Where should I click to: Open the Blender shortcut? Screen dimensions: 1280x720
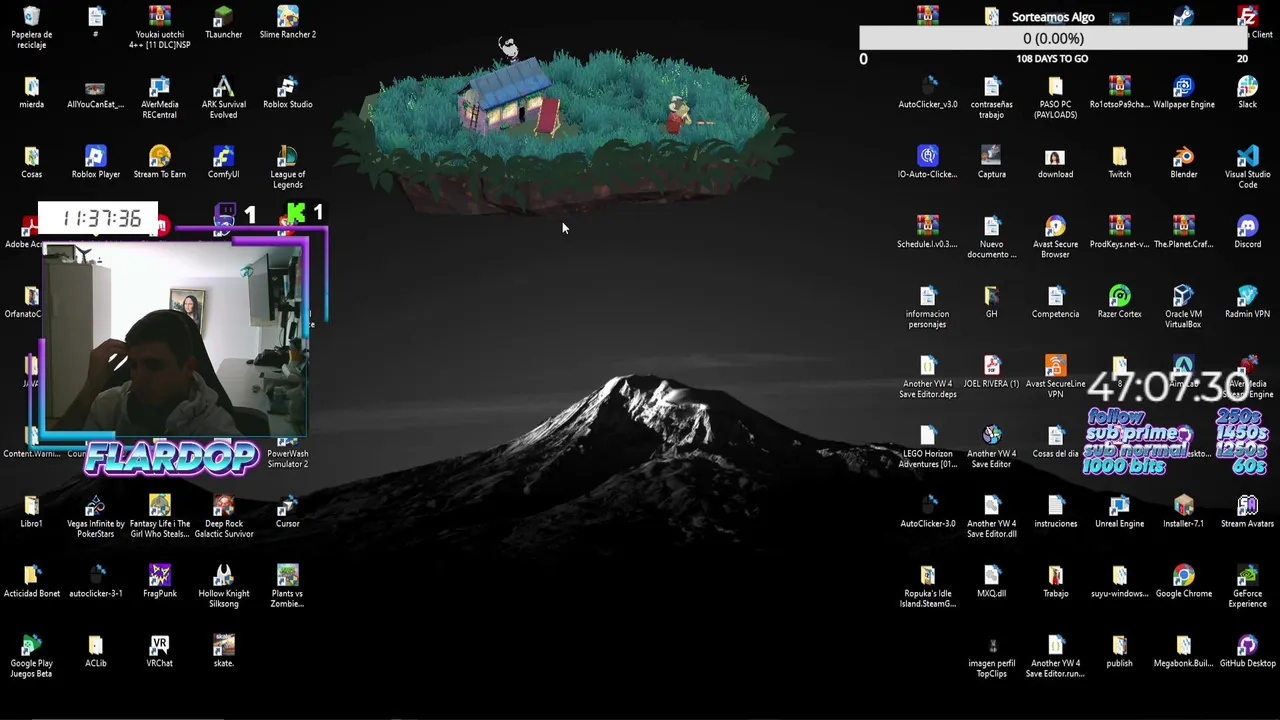click(x=1183, y=157)
